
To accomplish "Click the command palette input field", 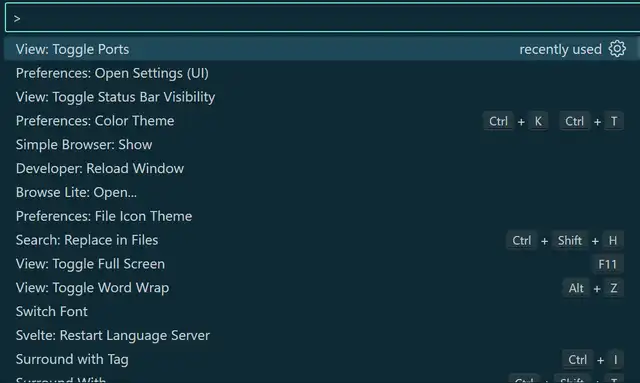I will [x=322, y=18].
